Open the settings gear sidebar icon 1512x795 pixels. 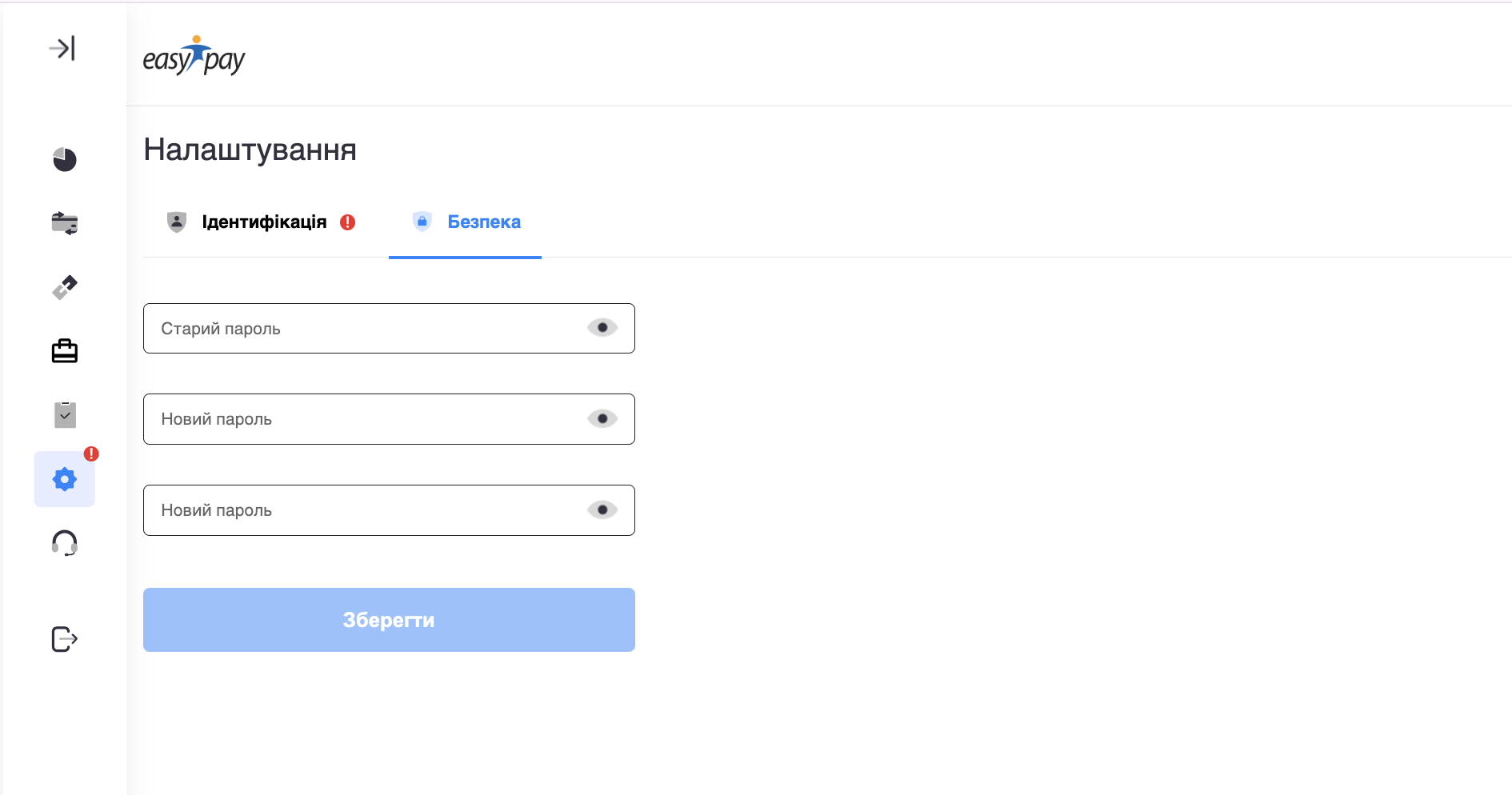[65, 479]
